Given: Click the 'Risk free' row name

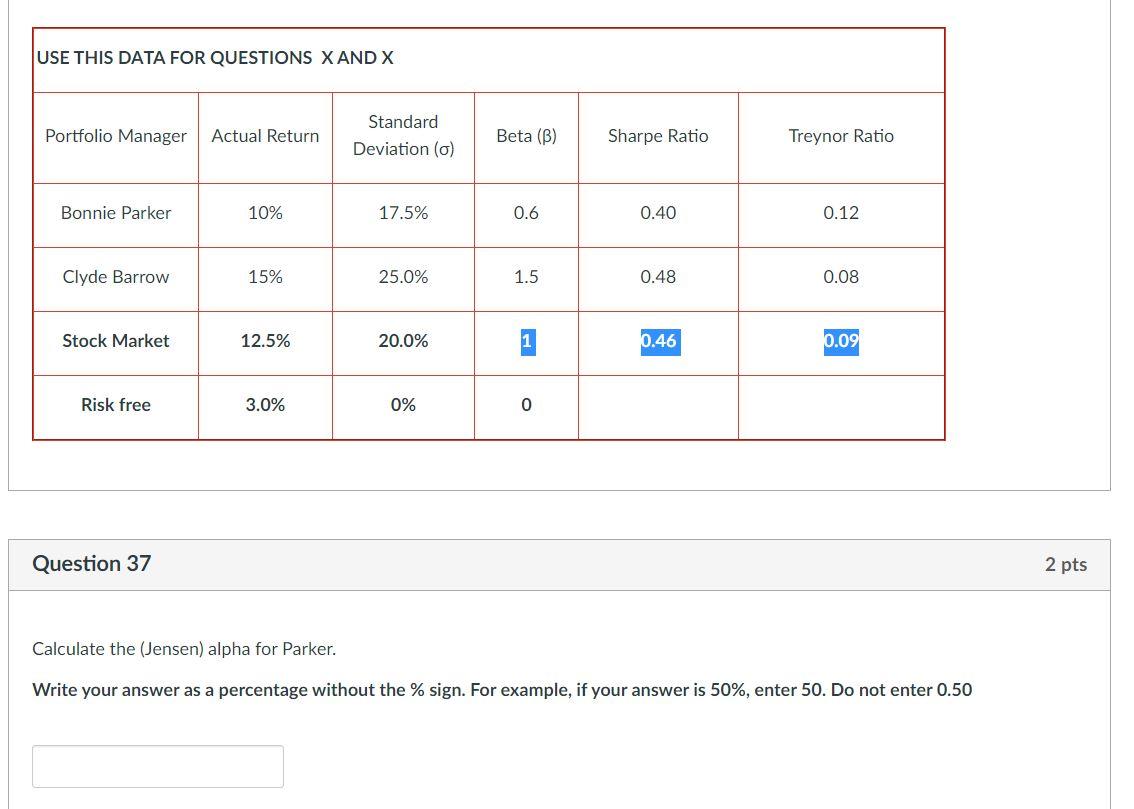Looking at the screenshot, I should (x=116, y=405).
